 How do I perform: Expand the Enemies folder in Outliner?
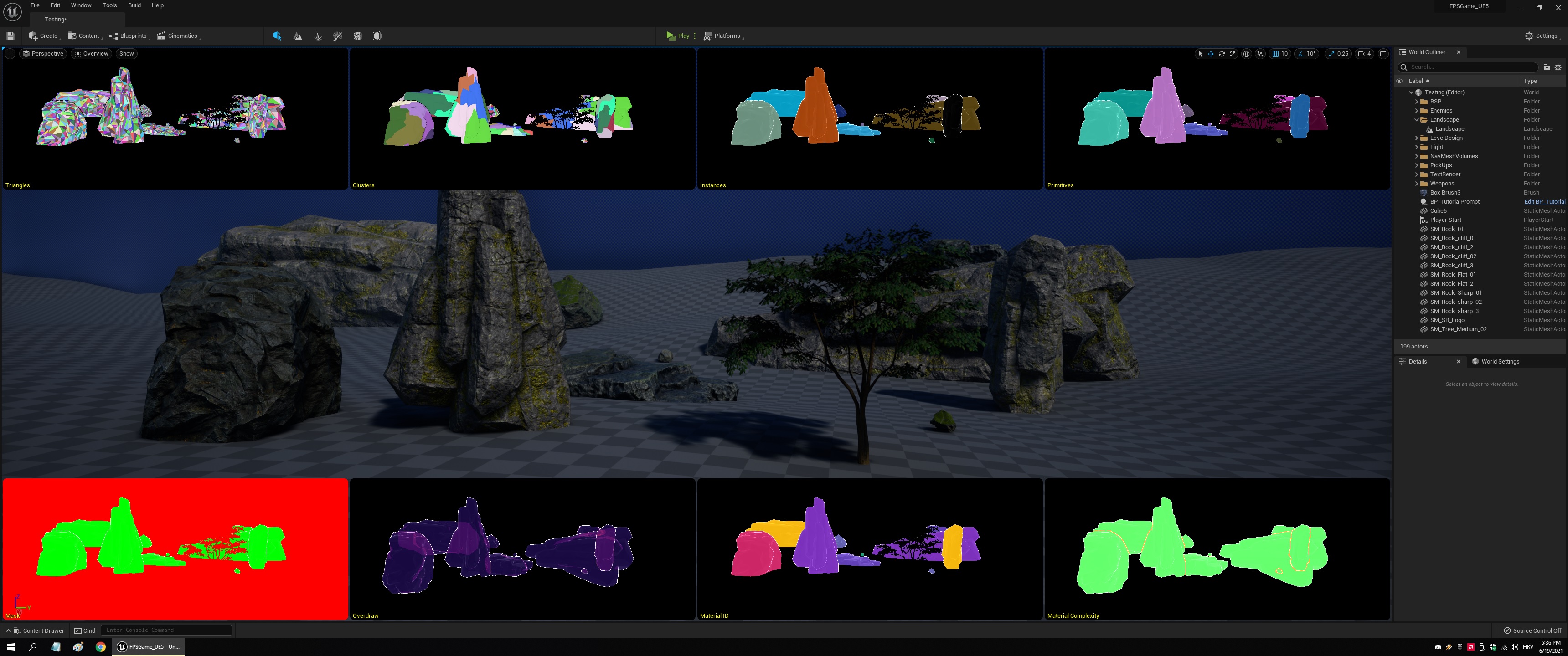(1416, 111)
